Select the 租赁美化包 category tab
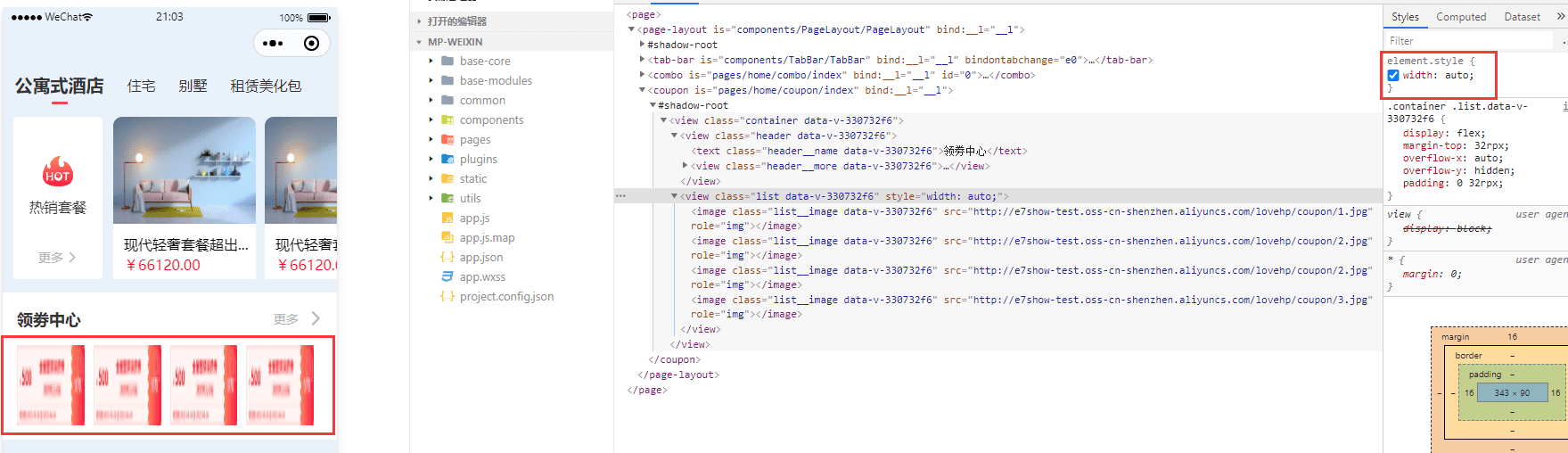Screen dimensions: 1568x453 266,86
